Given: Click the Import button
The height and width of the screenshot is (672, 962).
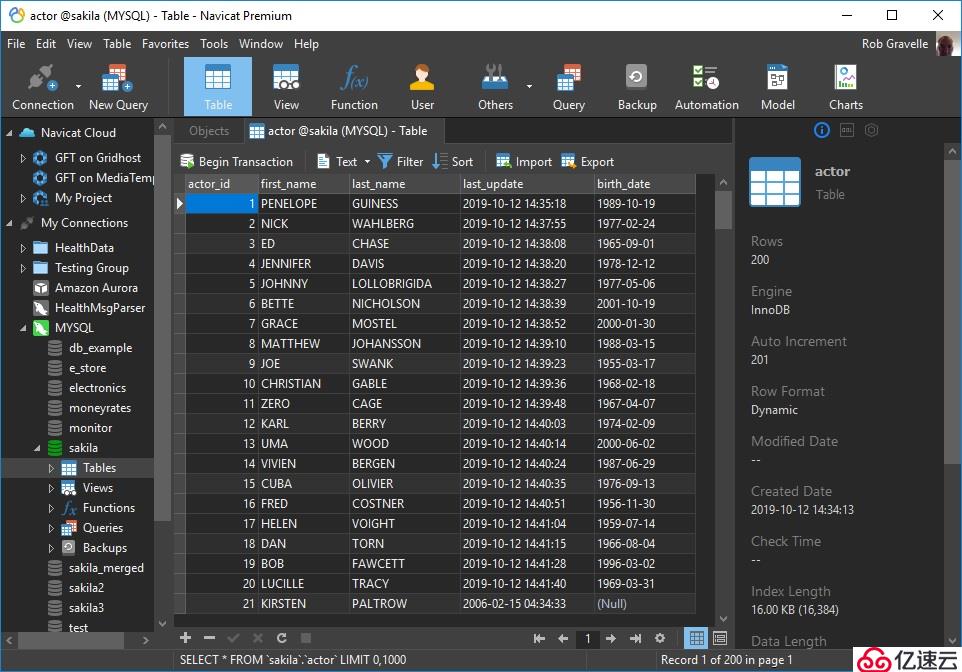Looking at the screenshot, I should [524, 161].
